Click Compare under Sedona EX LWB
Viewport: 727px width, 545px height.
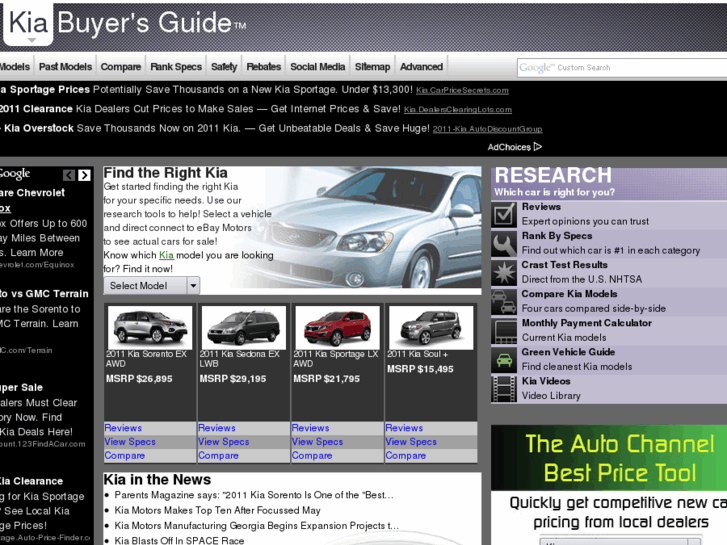tap(218, 455)
